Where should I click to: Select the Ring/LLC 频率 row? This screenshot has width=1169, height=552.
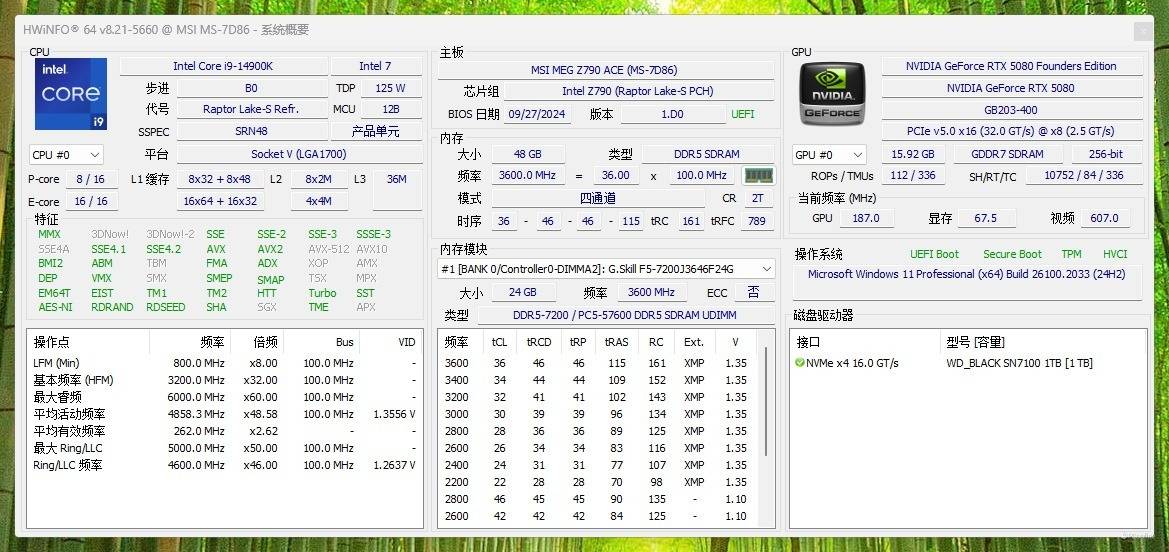tap(224, 465)
